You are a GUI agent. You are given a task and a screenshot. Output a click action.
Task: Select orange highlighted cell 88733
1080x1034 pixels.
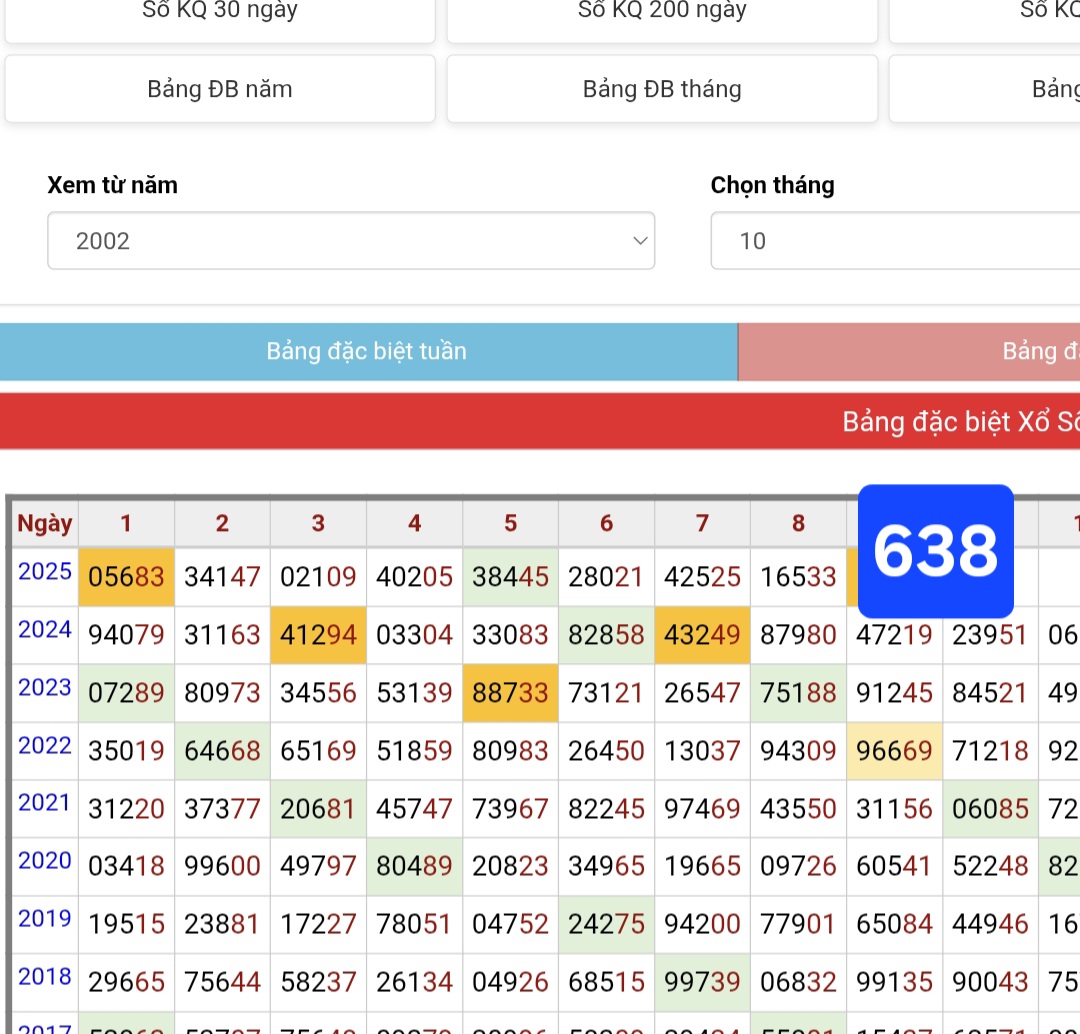coord(510,693)
